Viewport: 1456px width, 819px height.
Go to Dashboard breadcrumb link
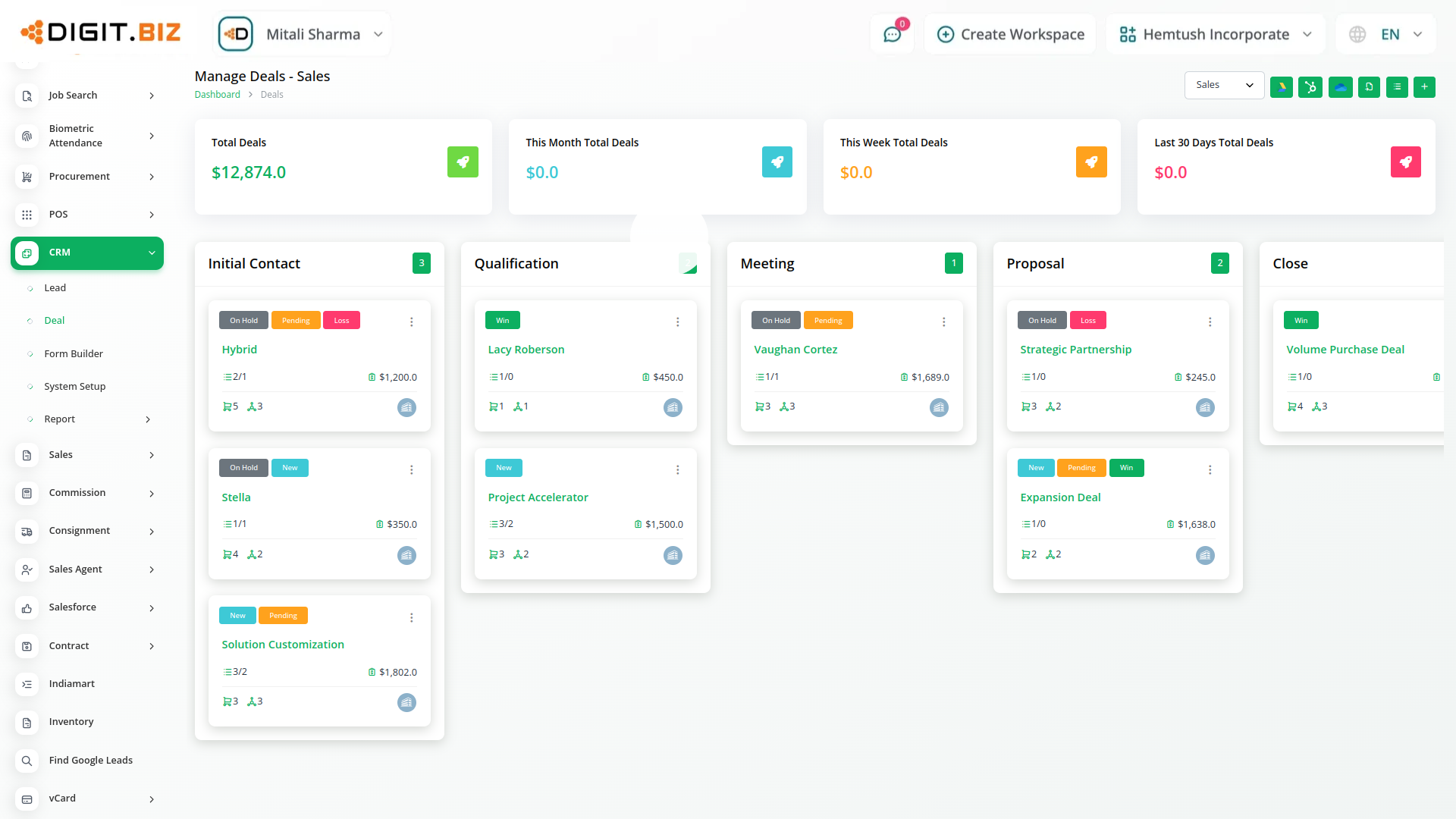[x=217, y=95]
